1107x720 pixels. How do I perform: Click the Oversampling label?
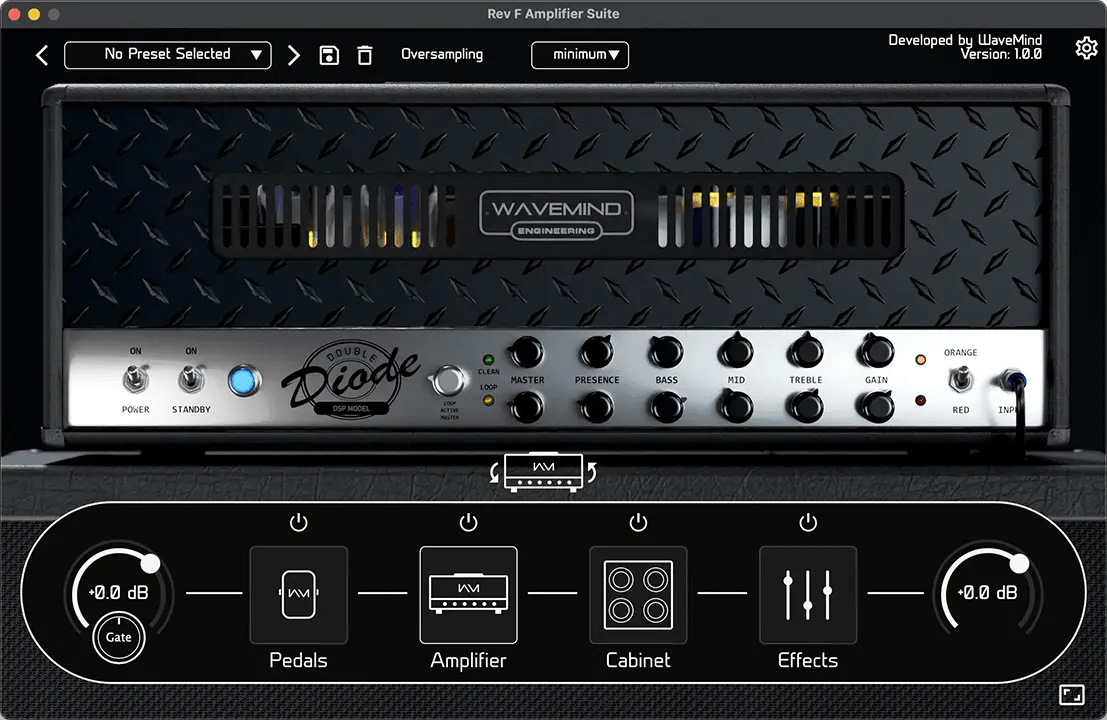[442, 54]
